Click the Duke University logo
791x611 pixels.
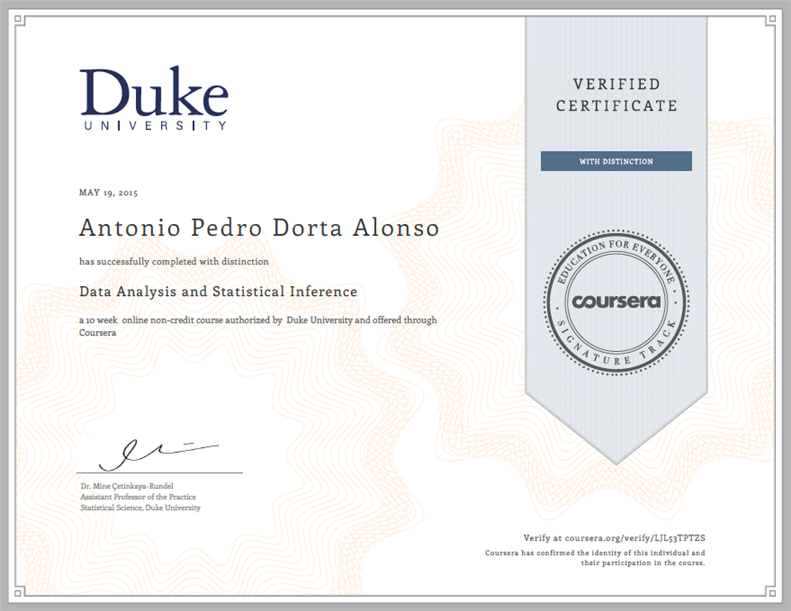pos(154,98)
